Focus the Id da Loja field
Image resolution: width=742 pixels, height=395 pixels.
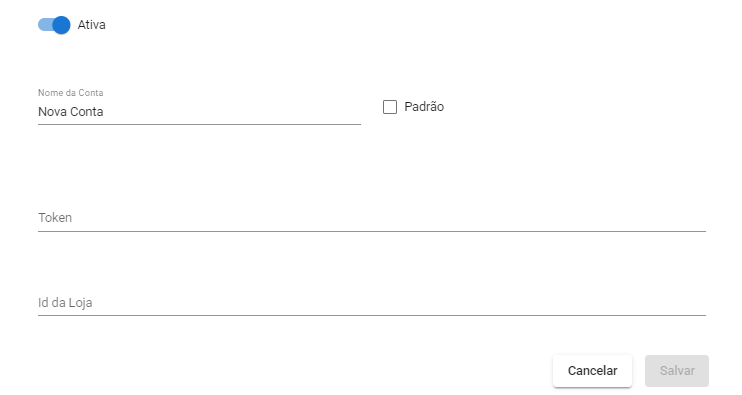click(372, 303)
